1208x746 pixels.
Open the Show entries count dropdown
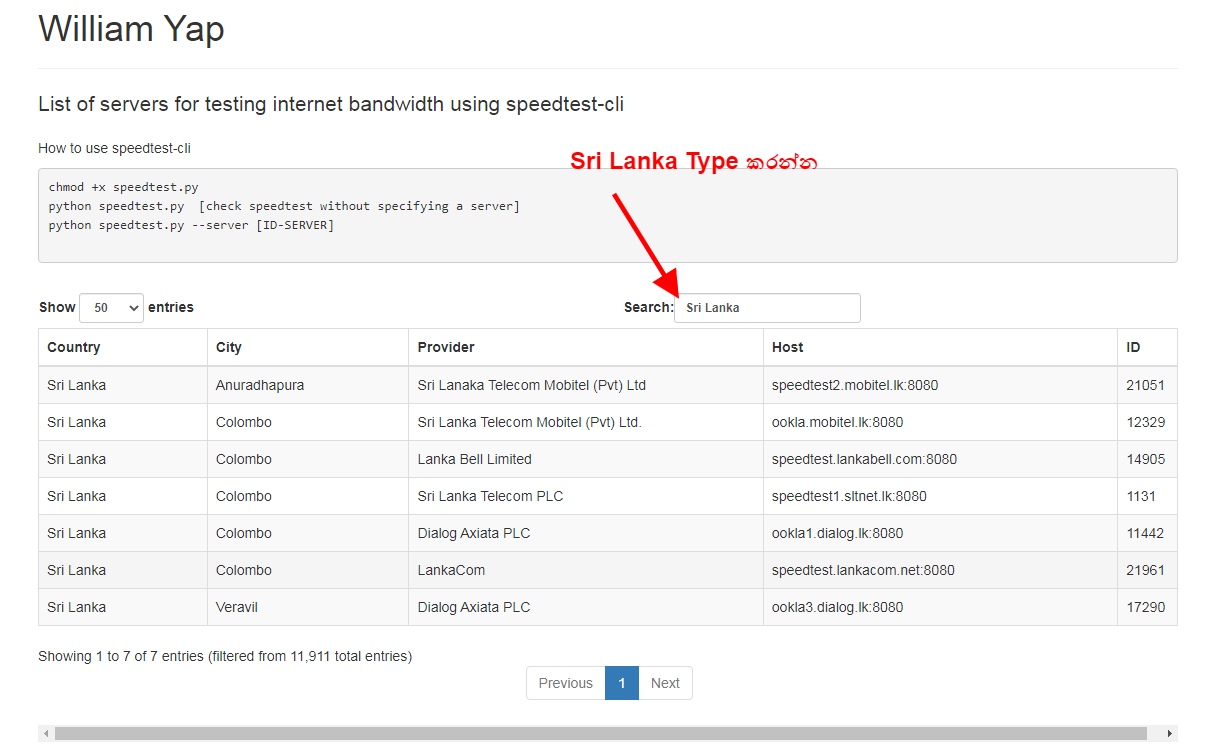pyautogui.click(x=111, y=308)
